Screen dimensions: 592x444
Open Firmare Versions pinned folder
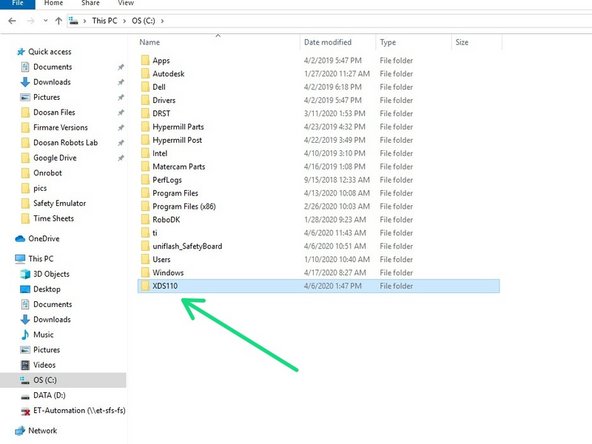pos(60,127)
